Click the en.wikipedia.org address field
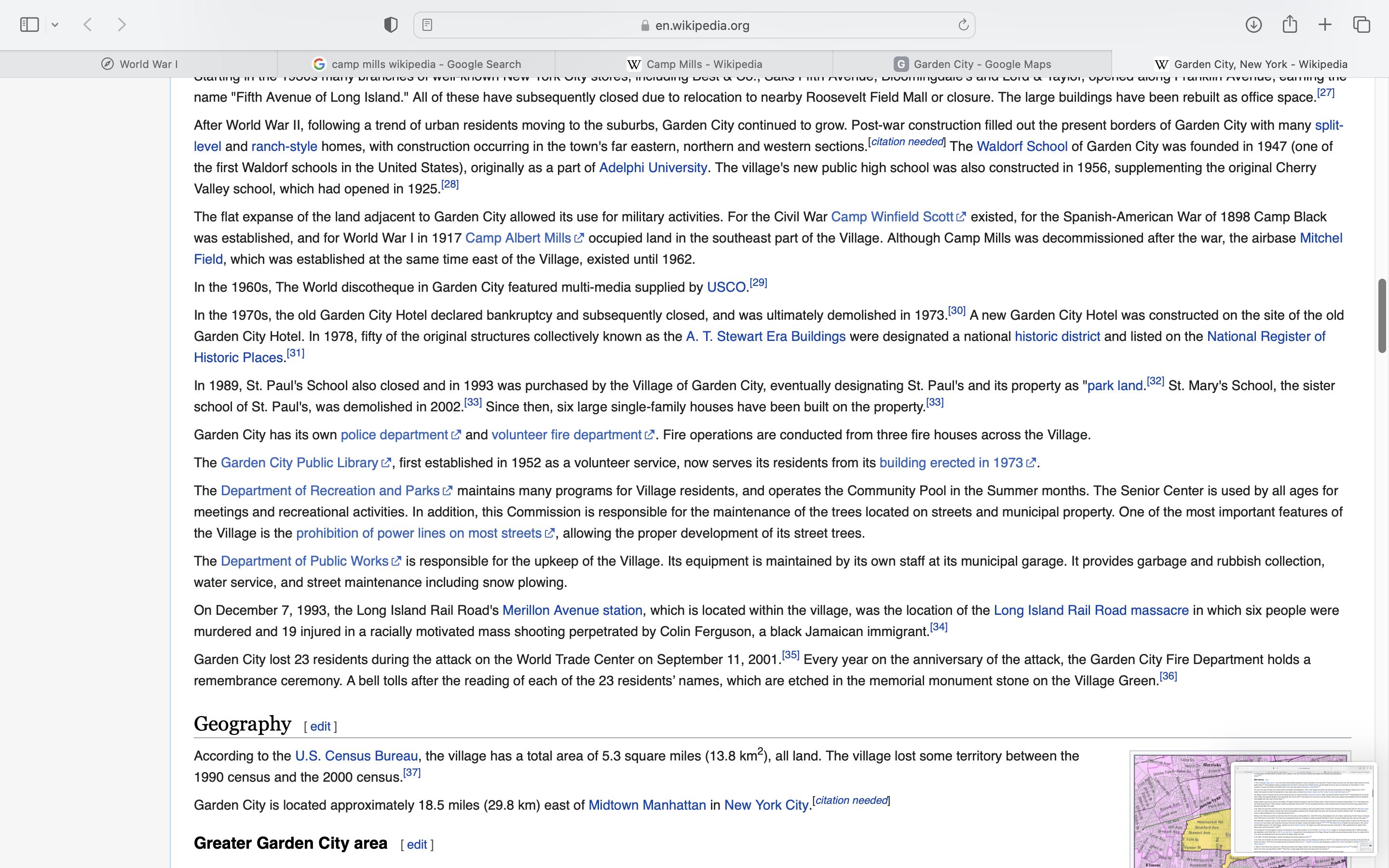1389x868 pixels. tap(694, 25)
